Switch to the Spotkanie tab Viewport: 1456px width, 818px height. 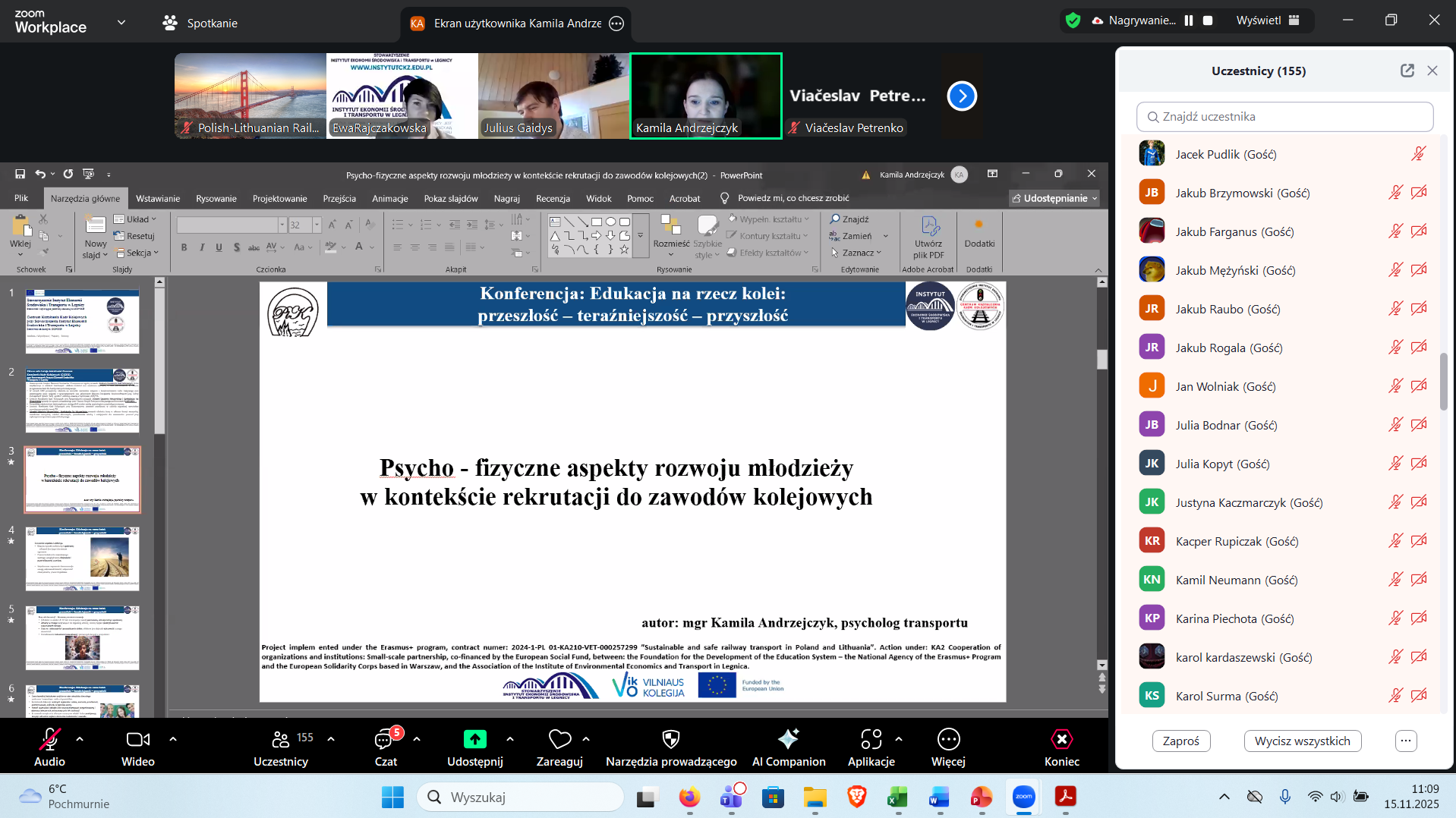pos(200,23)
